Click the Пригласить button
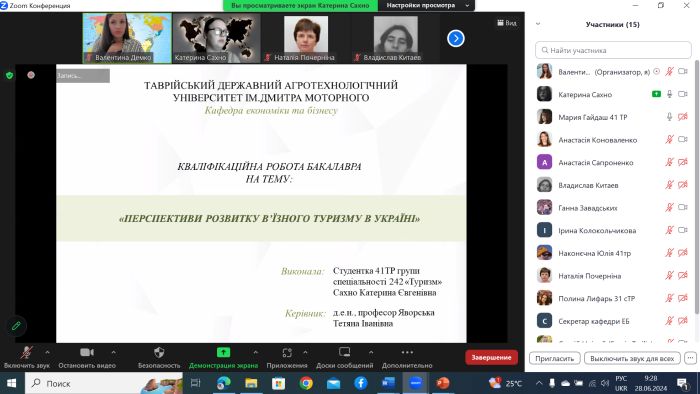700x394 pixels. pos(554,358)
